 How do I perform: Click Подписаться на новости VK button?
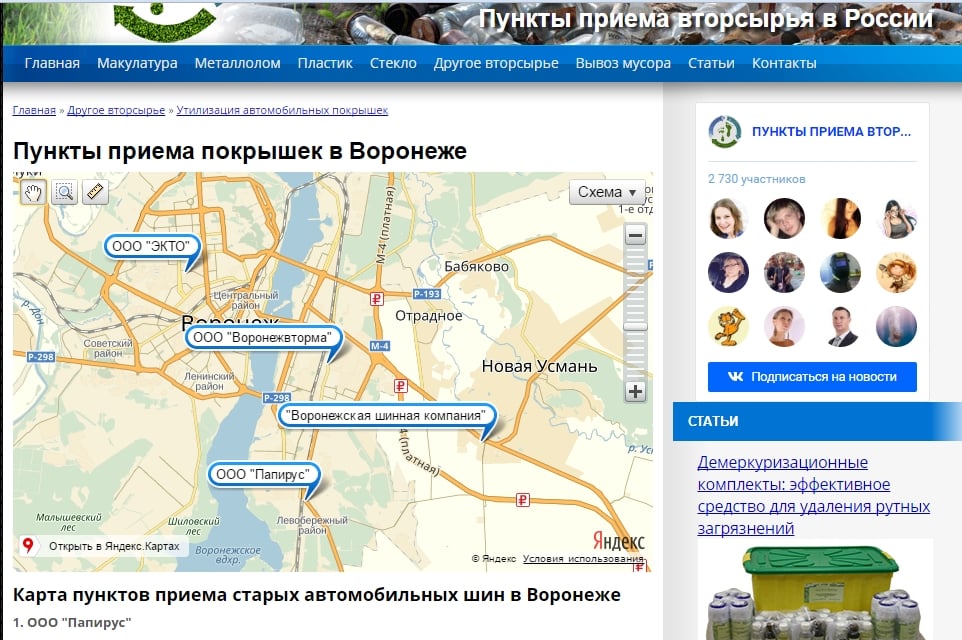coord(812,377)
